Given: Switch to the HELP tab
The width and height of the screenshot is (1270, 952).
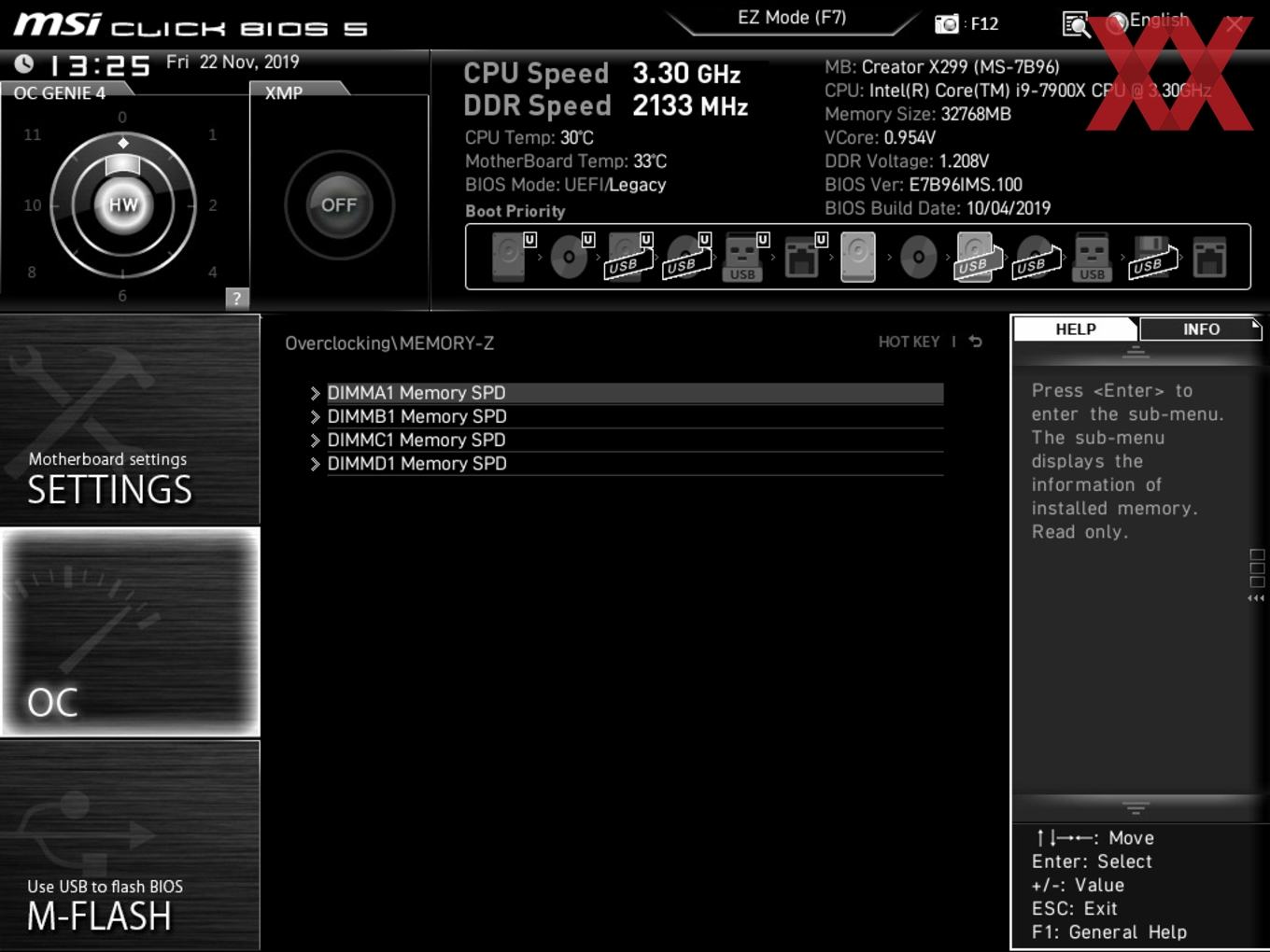Looking at the screenshot, I should click(x=1076, y=329).
